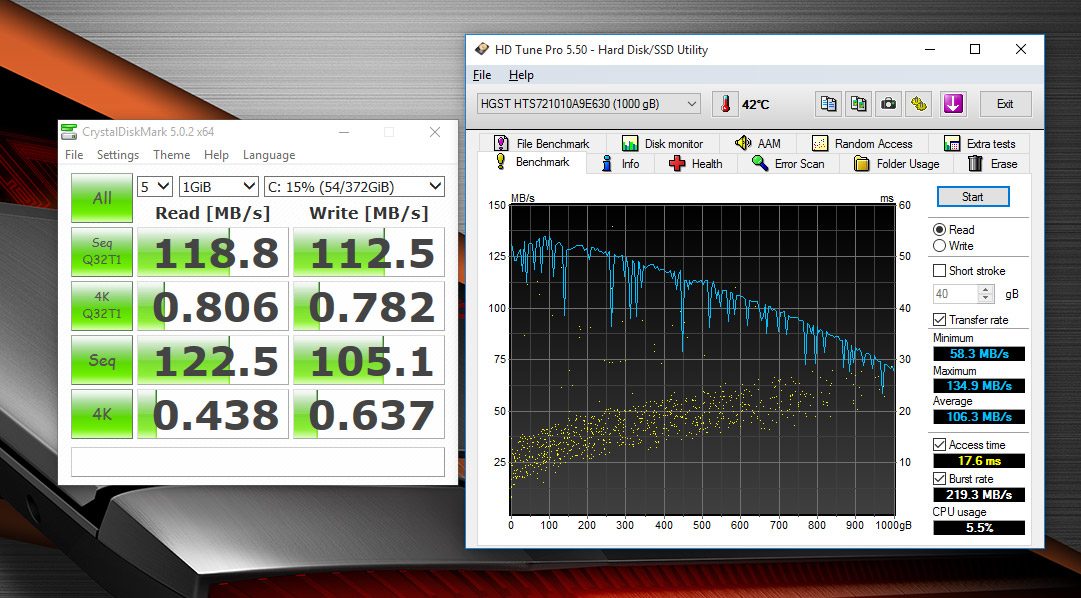
Task: Click the 4K Q32T1 read value 0.806
Action: 213,306
